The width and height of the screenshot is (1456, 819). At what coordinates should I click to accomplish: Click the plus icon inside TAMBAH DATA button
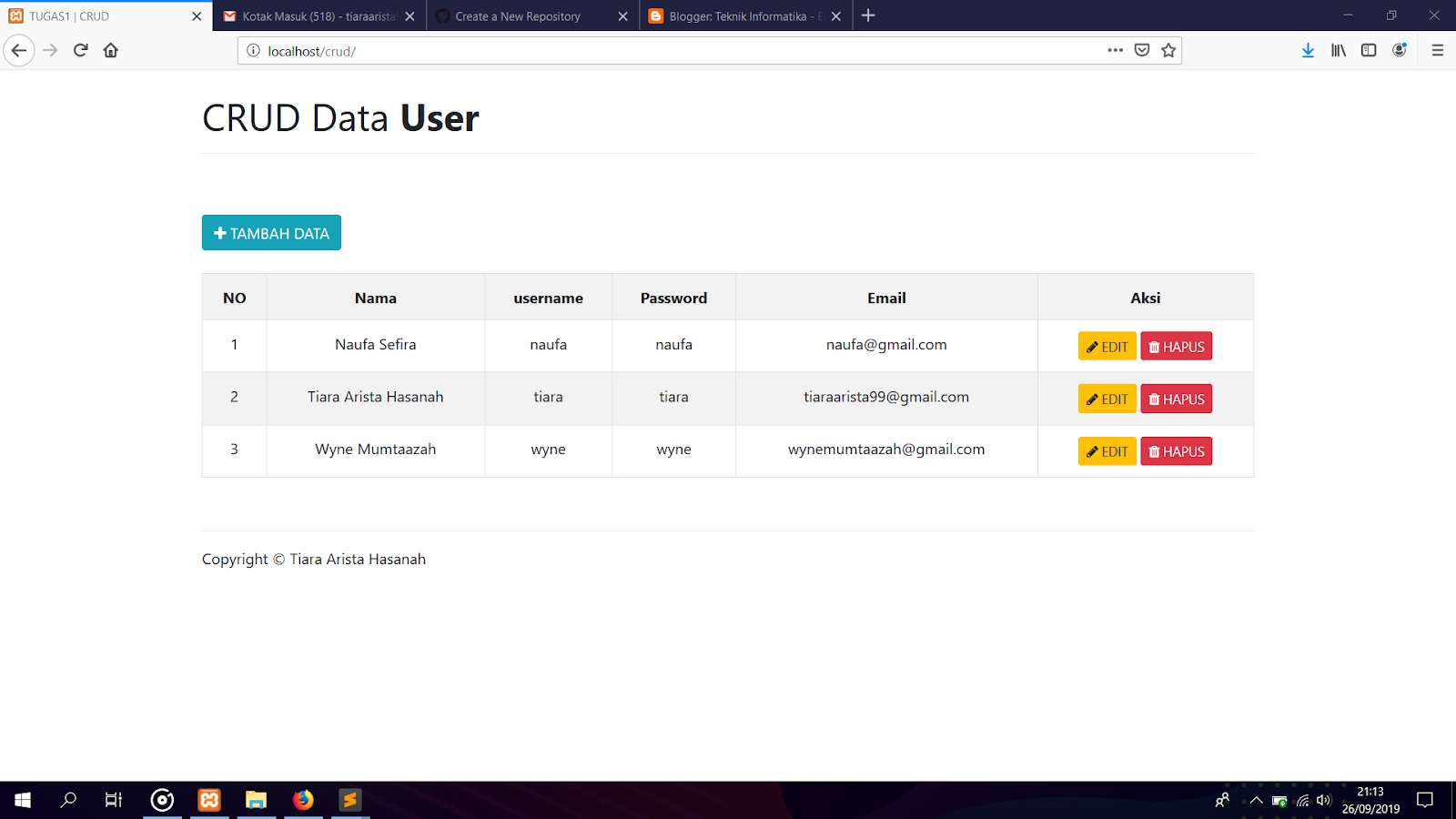pyautogui.click(x=218, y=232)
